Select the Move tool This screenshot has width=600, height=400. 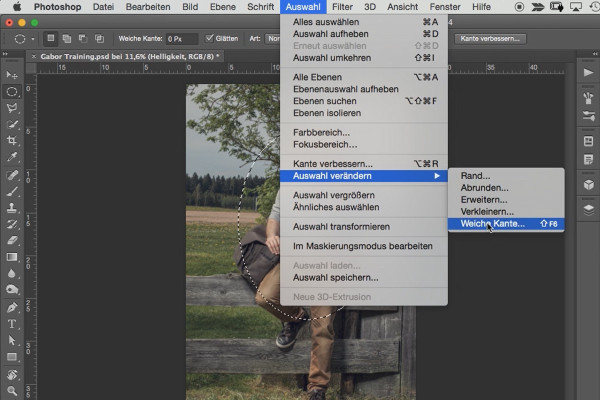12,75
